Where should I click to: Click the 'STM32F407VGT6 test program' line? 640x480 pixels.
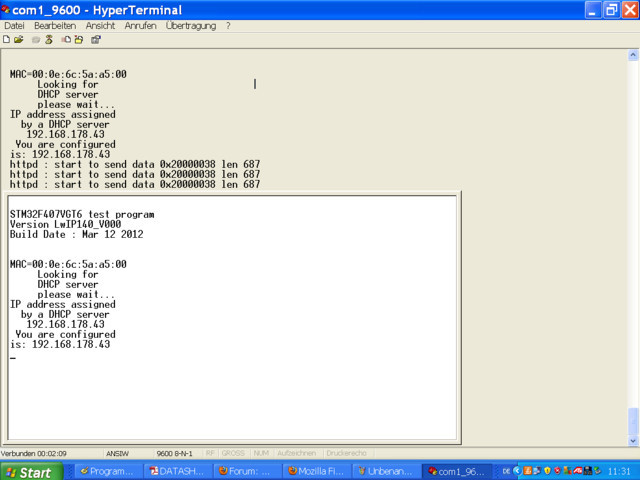tap(82, 214)
